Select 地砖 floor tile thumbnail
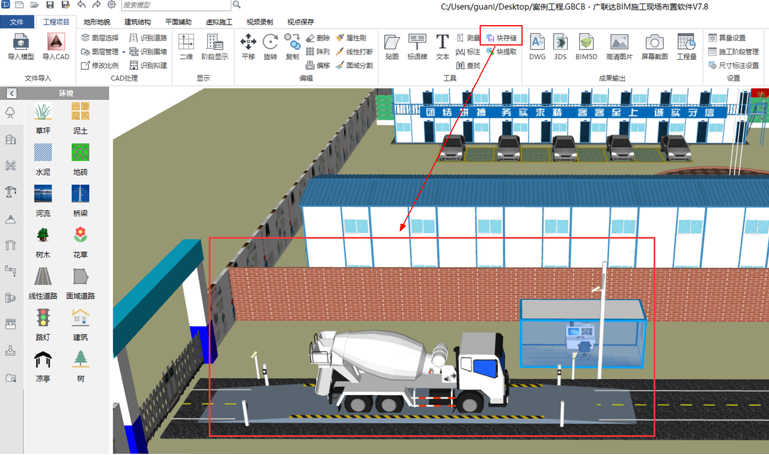This screenshot has height=455, width=769. click(x=80, y=152)
